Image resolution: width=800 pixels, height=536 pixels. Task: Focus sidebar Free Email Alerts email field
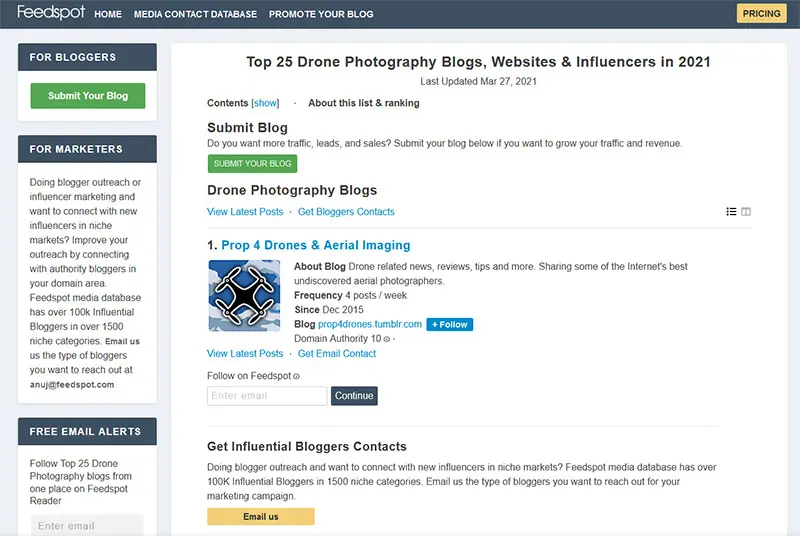(x=87, y=525)
